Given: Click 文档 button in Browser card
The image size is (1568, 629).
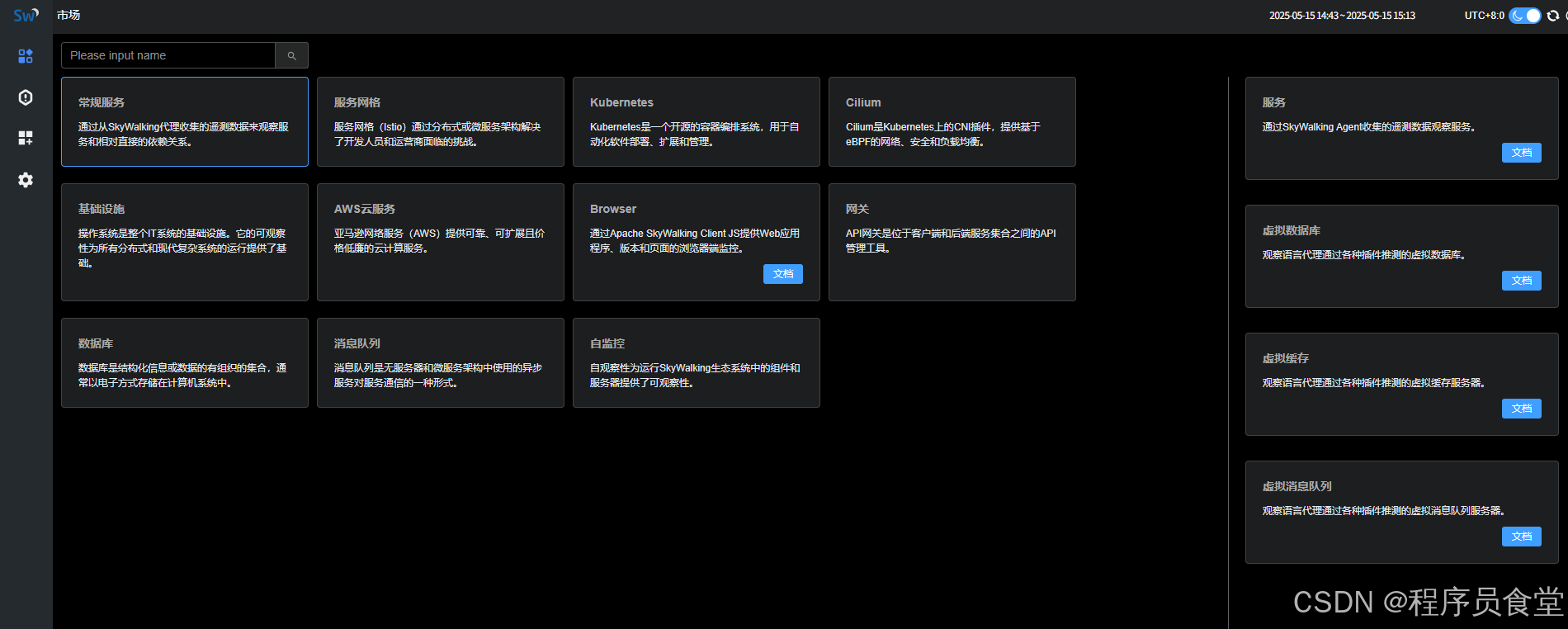Looking at the screenshot, I should [x=783, y=274].
